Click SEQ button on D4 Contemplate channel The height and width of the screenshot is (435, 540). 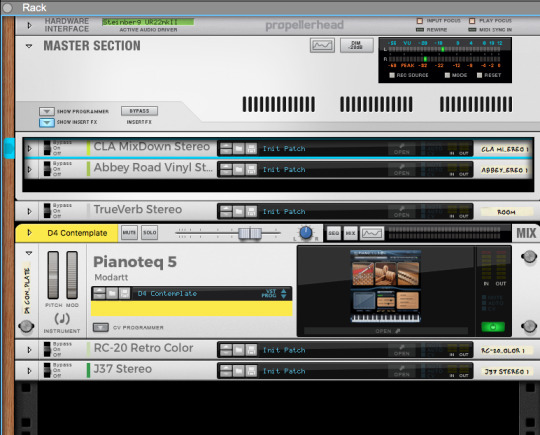[333, 233]
